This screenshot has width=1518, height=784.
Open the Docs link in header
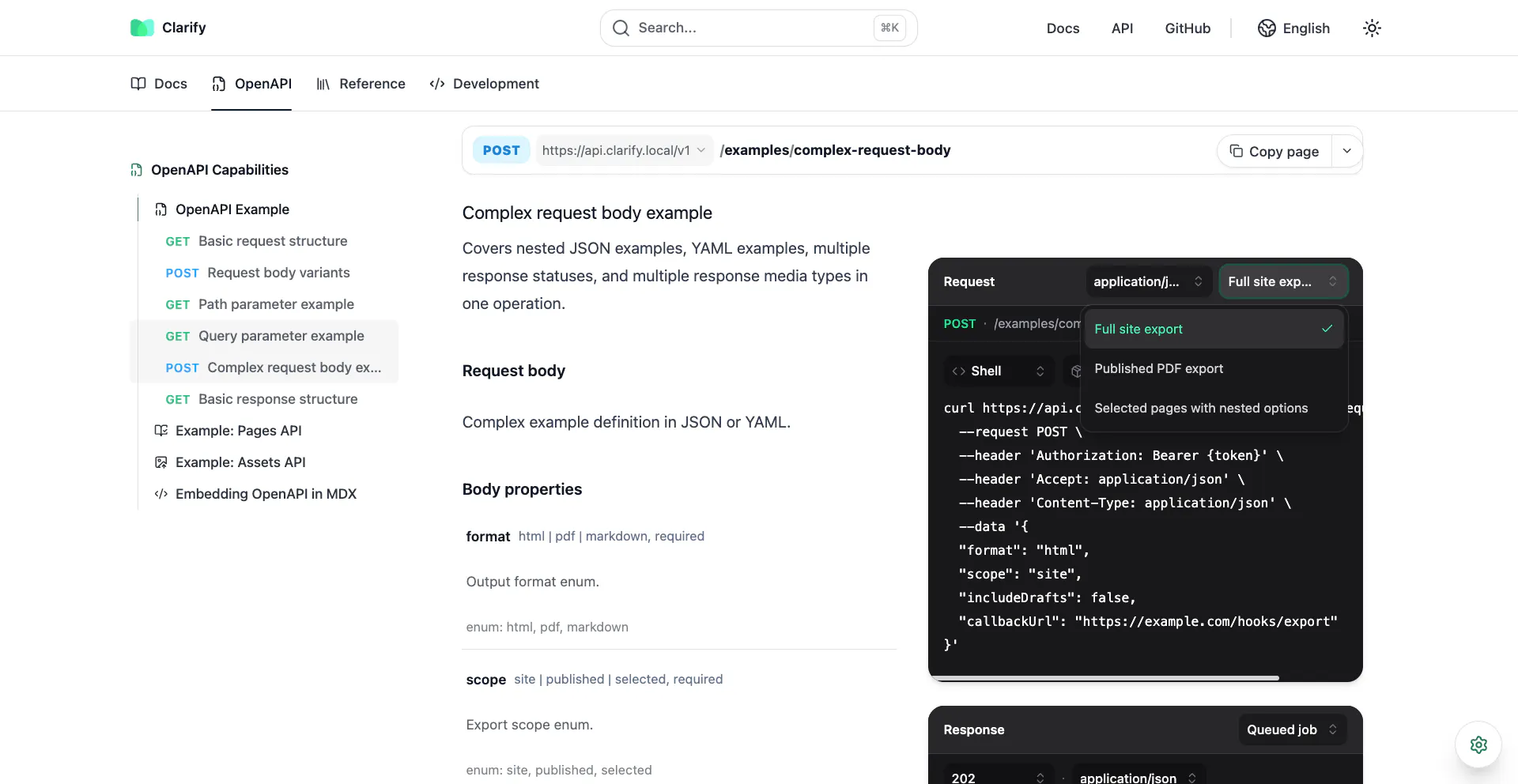1063,28
